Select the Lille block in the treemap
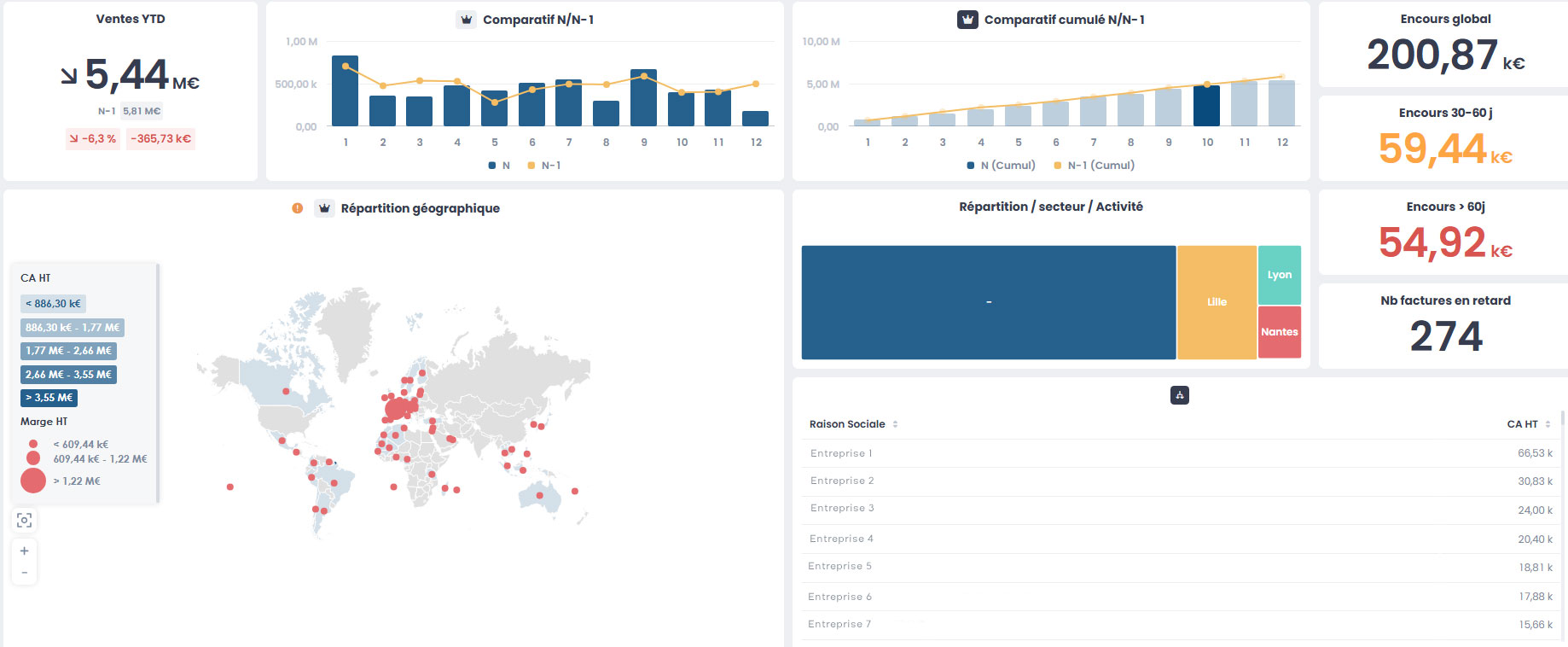This screenshot has width=1568, height=647. coord(1217,302)
